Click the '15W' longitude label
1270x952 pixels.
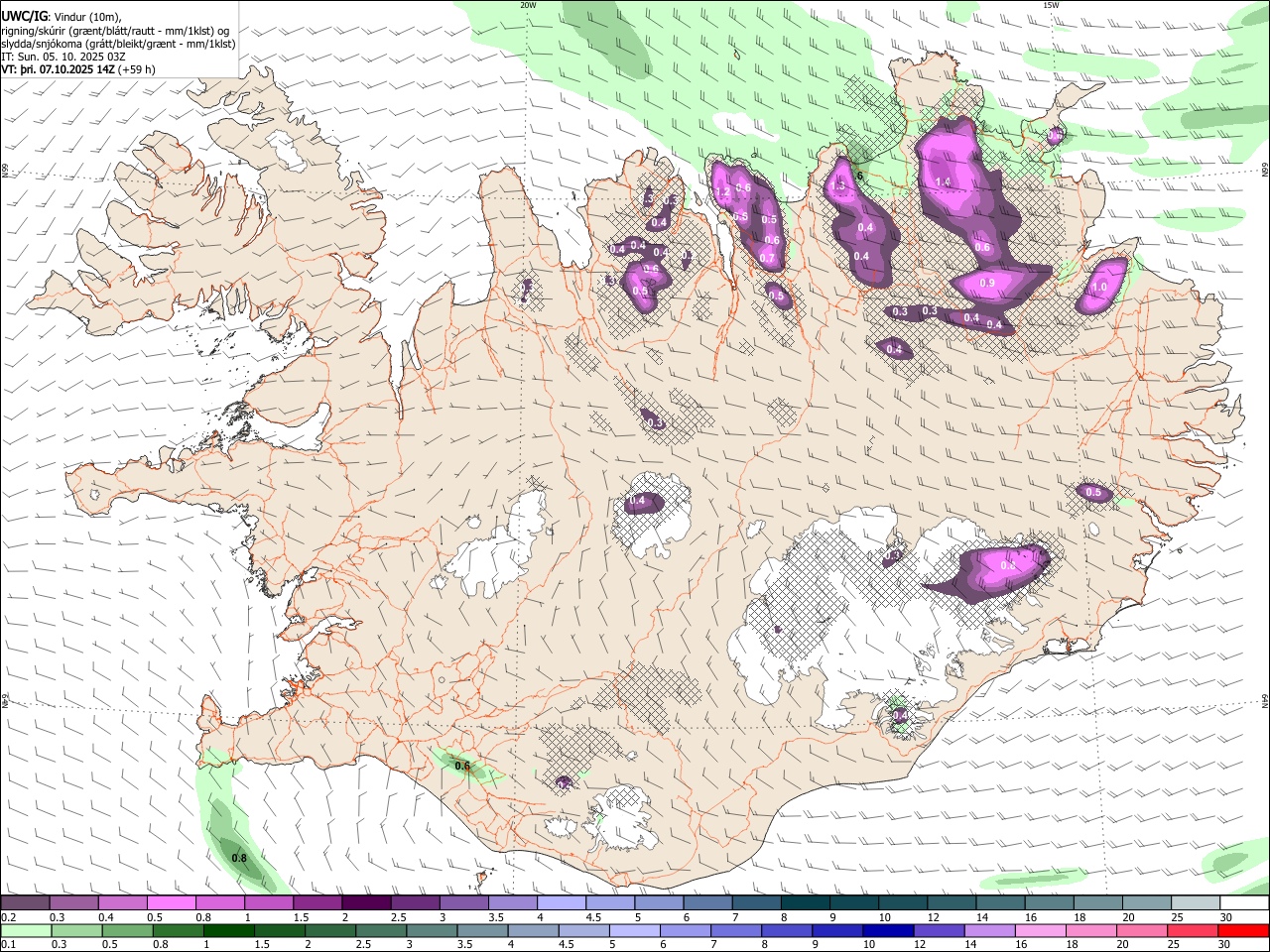tap(1051, 4)
